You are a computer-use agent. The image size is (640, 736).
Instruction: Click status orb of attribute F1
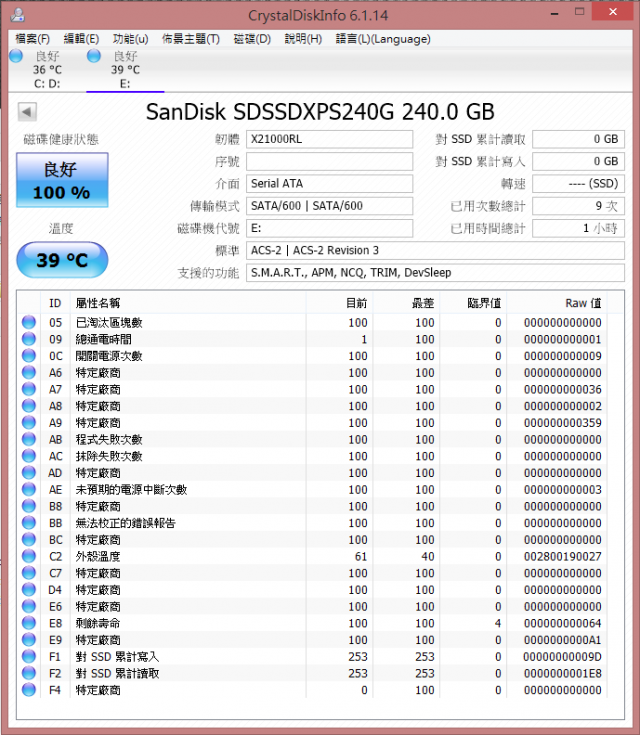point(29,656)
